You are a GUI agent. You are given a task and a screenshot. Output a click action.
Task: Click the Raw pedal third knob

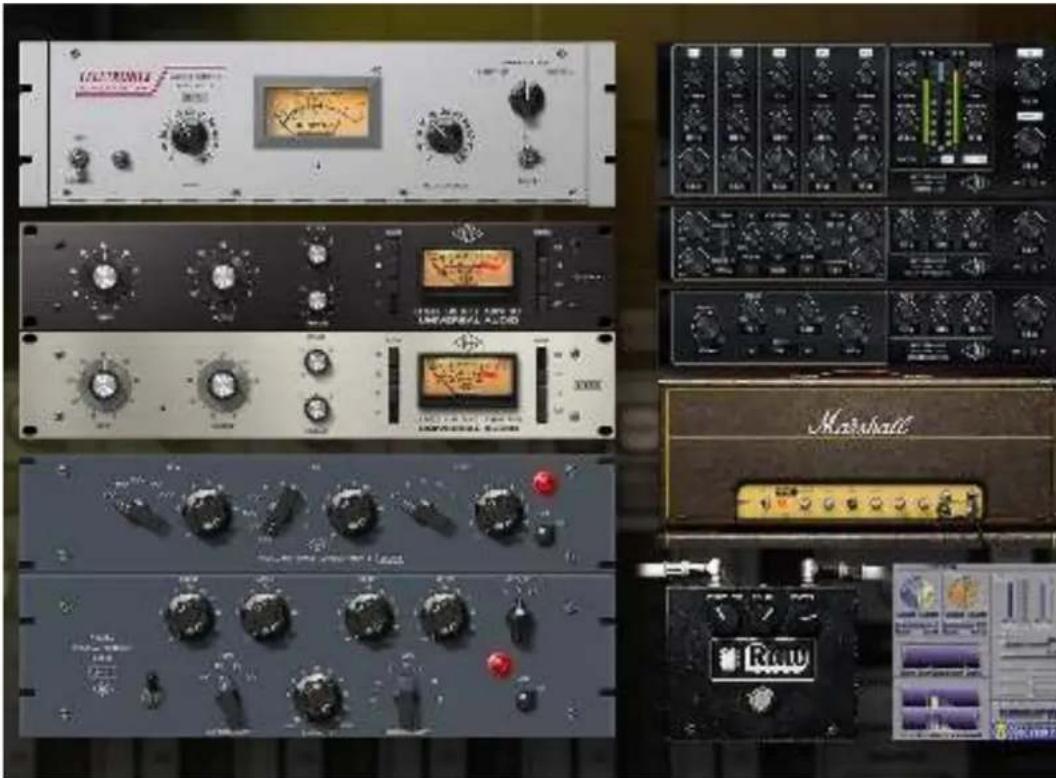pos(806,614)
